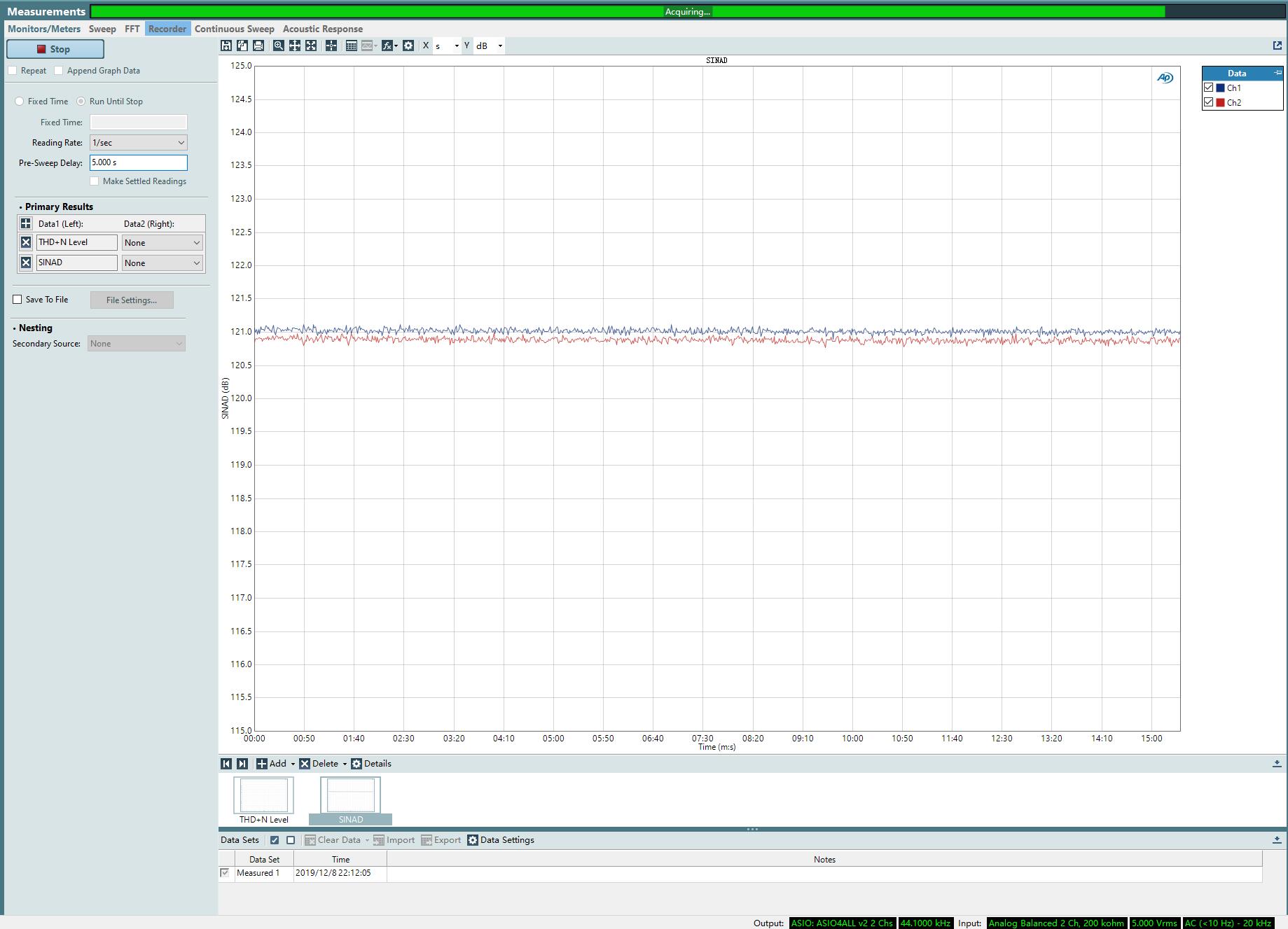
Task: Click the print graph icon
Action: (x=258, y=46)
